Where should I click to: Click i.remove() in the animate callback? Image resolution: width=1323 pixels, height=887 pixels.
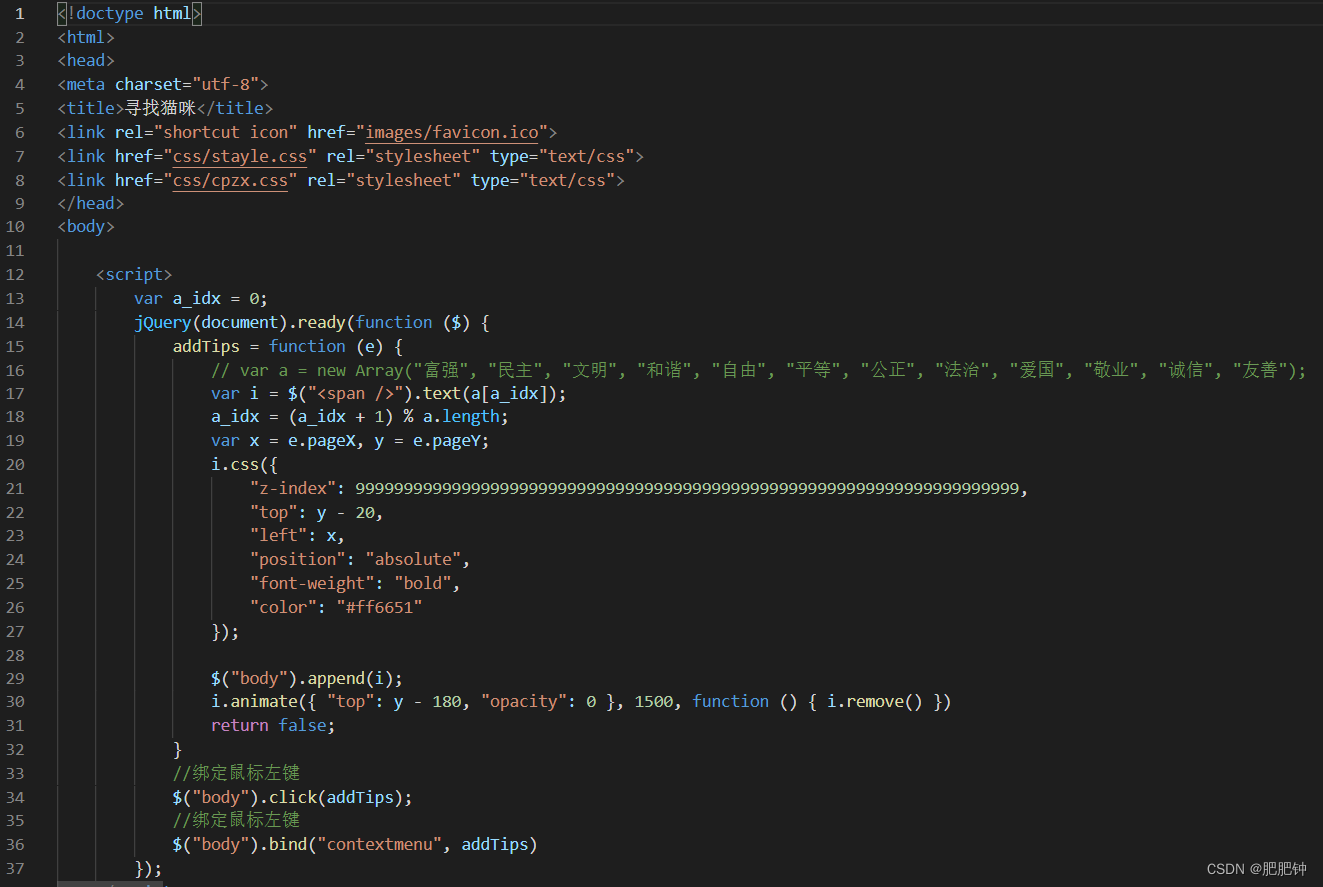click(875, 701)
